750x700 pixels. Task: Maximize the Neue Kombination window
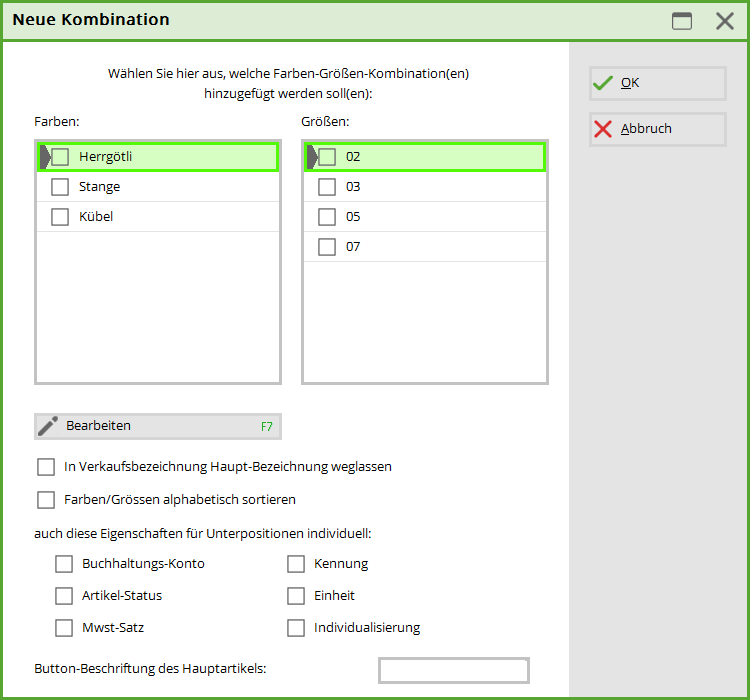(682, 21)
